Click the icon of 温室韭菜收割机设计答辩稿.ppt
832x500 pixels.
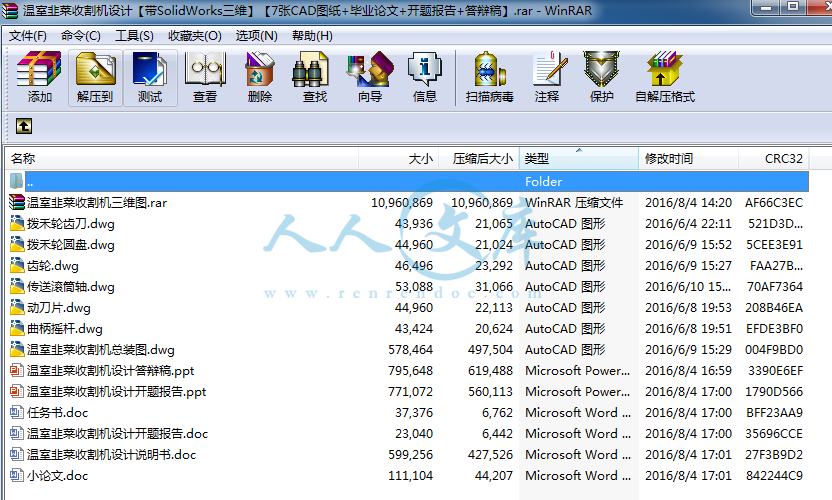coord(16,370)
